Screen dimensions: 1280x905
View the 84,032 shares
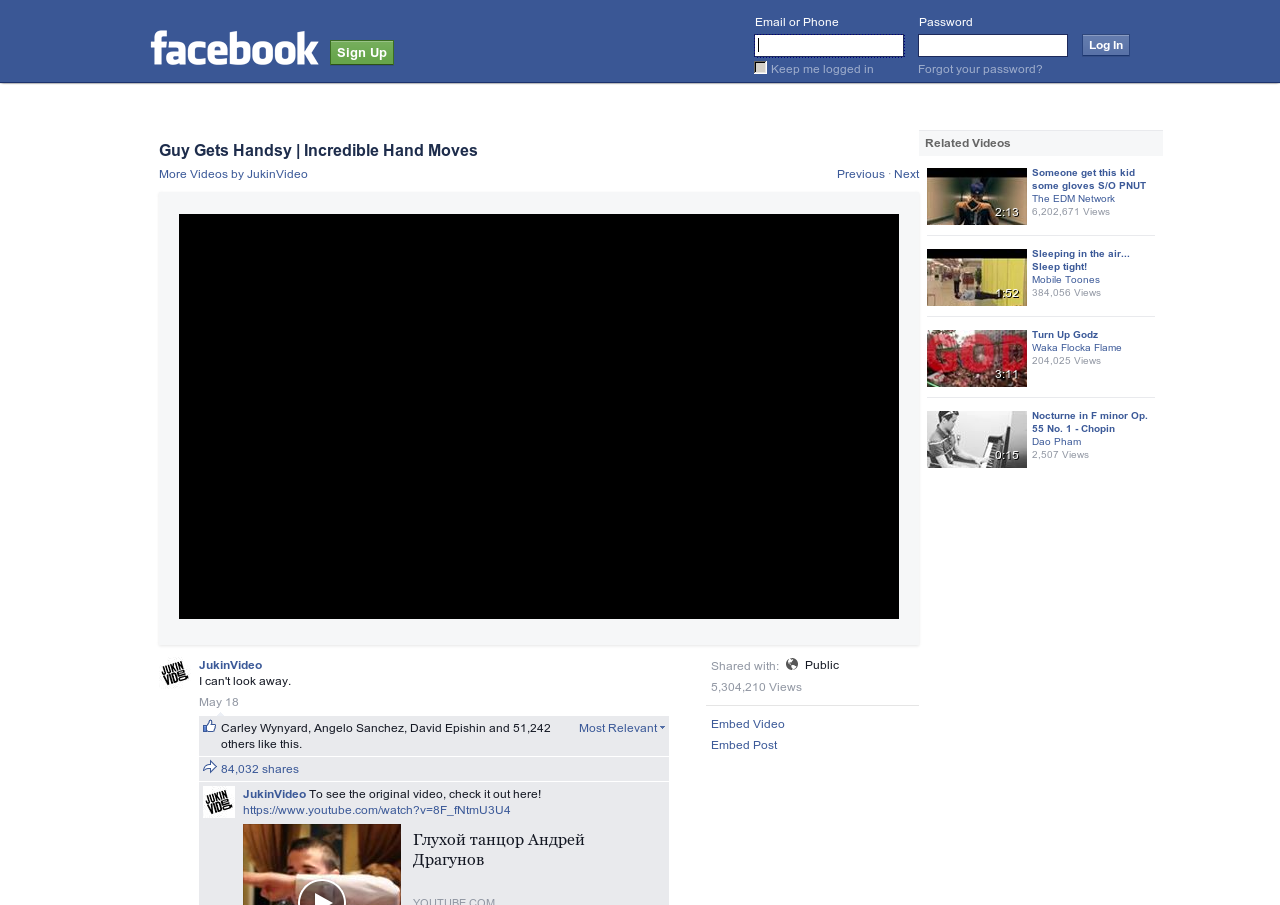pyautogui.click(x=260, y=769)
